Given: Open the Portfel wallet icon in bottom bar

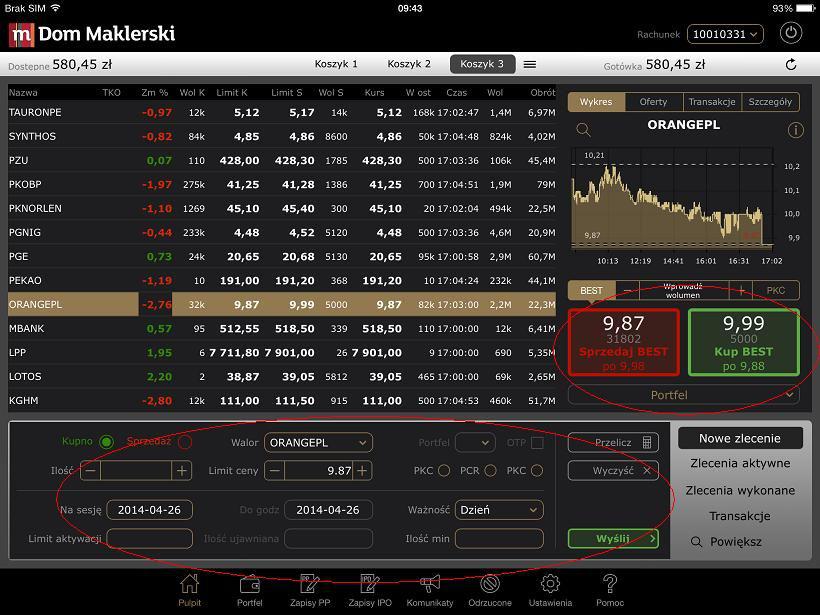Looking at the screenshot, I should pyautogui.click(x=249, y=590).
